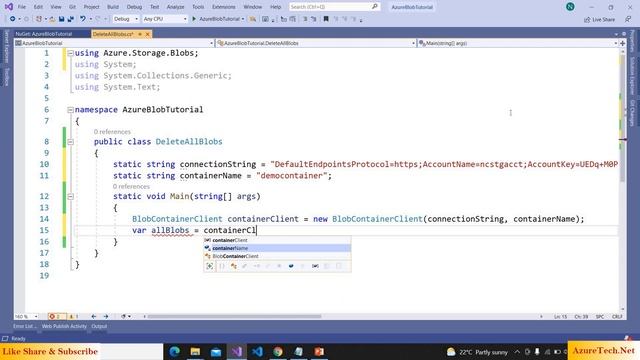
Task: Open the Web Publish Activity tab
Action: click(x=64, y=326)
